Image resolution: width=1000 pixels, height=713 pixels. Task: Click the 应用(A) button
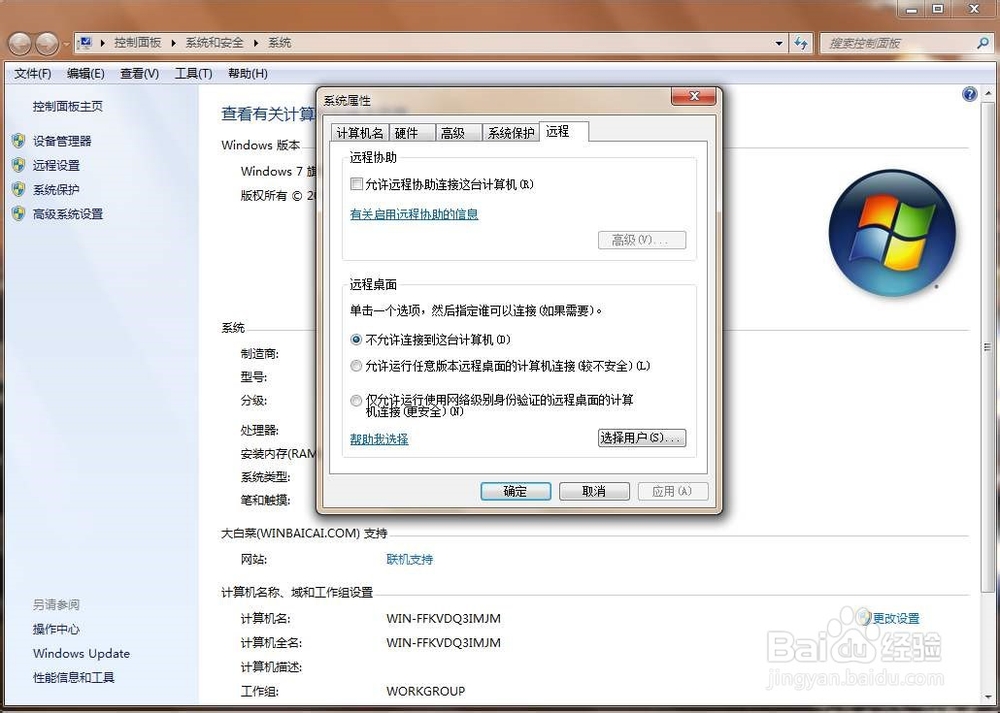coord(672,491)
